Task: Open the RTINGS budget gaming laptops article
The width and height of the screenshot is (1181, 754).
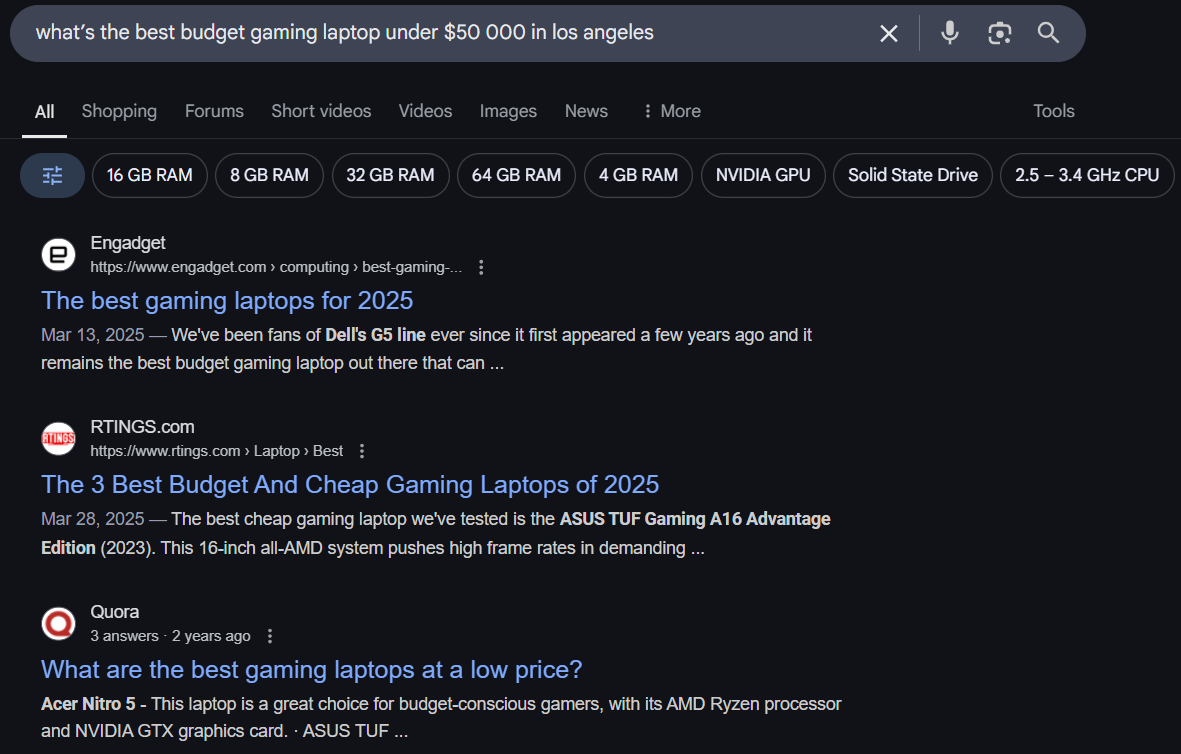Action: (x=350, y=484)
